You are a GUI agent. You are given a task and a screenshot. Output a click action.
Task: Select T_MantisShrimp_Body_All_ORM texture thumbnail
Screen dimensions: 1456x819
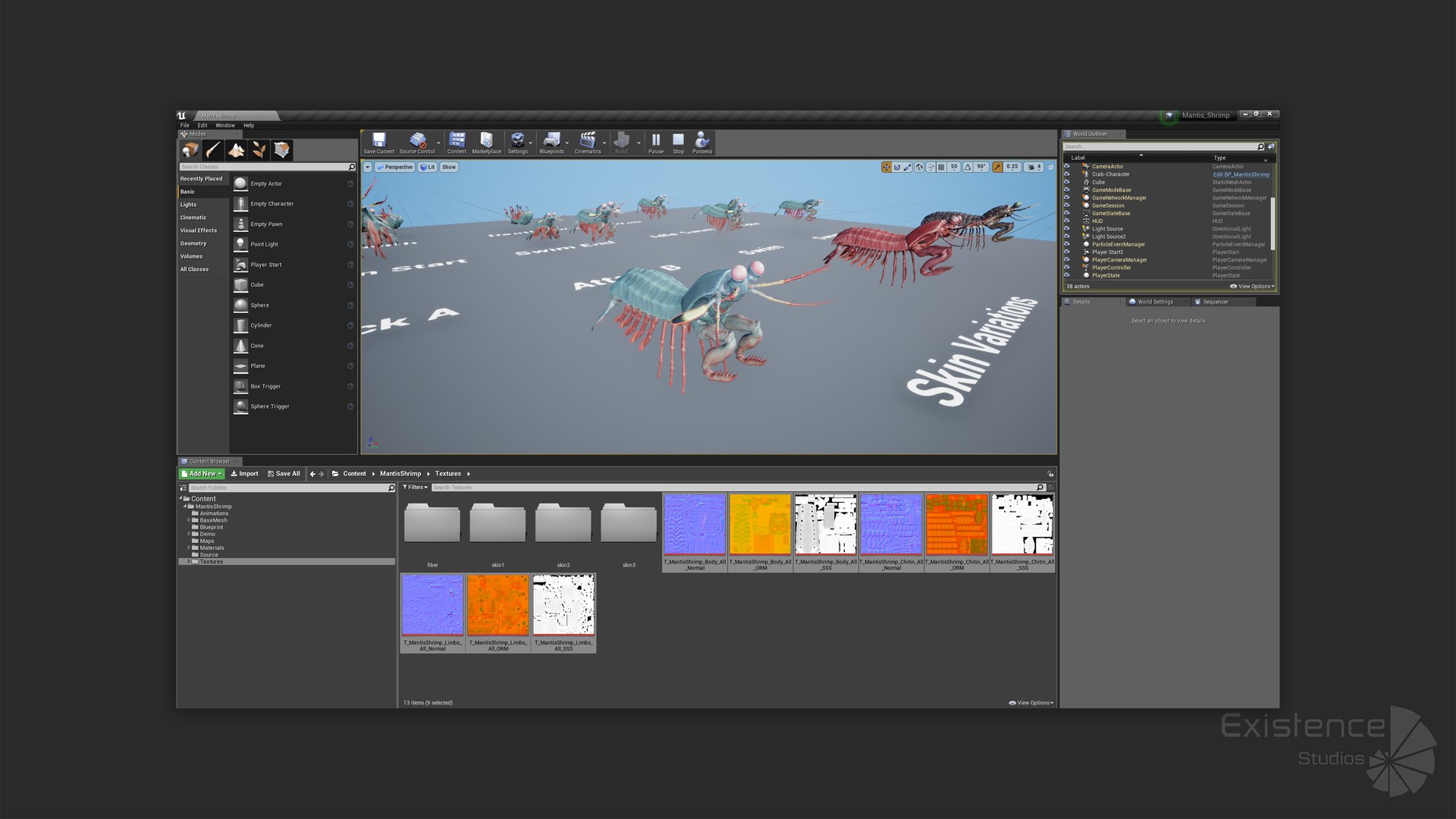click(760, 525)
